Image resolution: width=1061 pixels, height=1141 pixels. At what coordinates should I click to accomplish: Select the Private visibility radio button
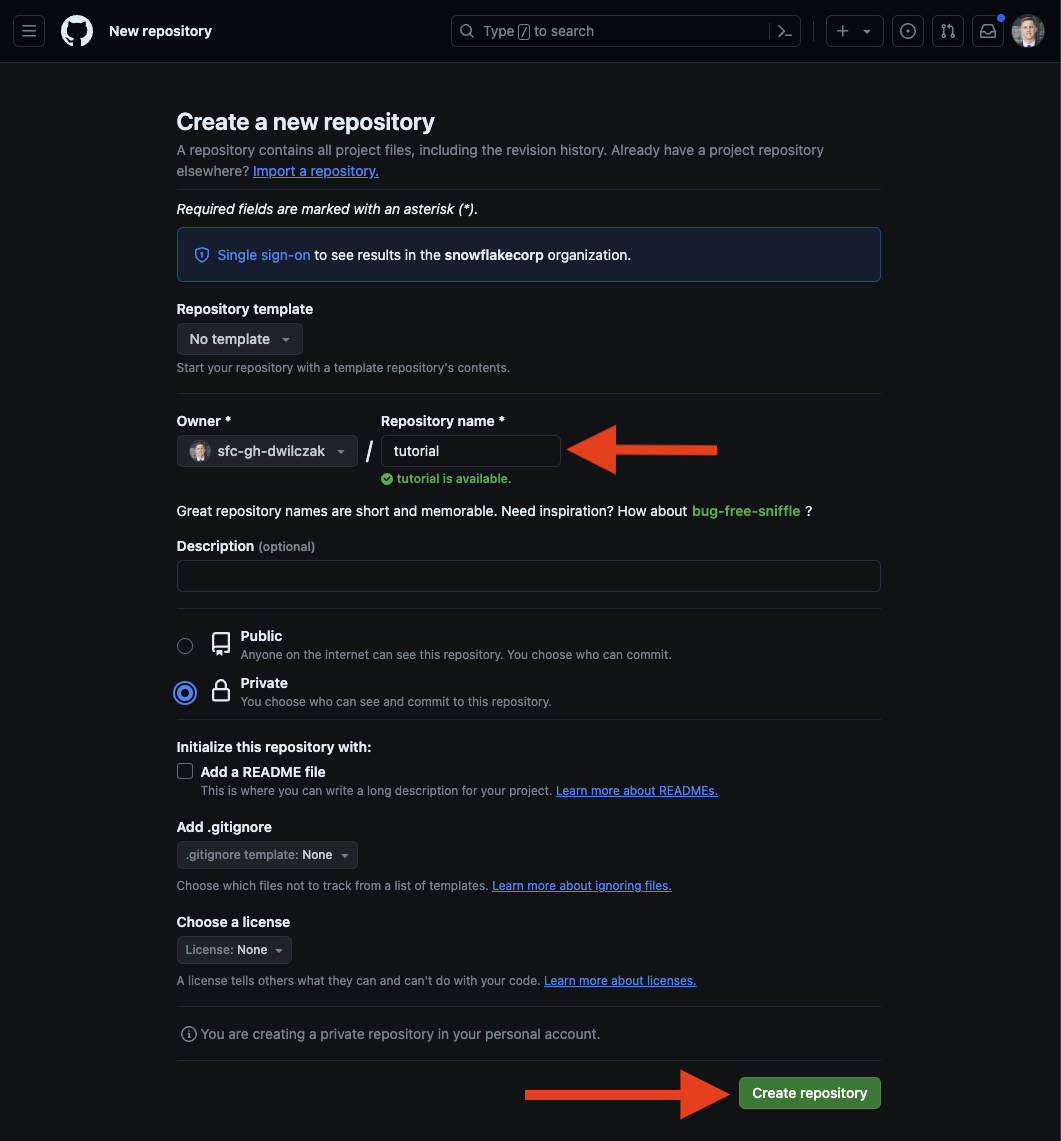(x=185, y=693)
